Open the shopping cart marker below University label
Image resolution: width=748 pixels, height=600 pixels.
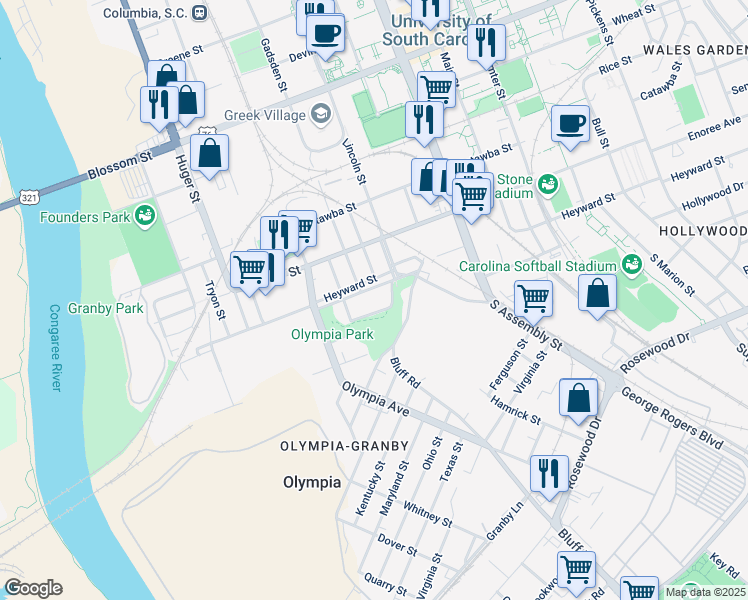(436, 89)
